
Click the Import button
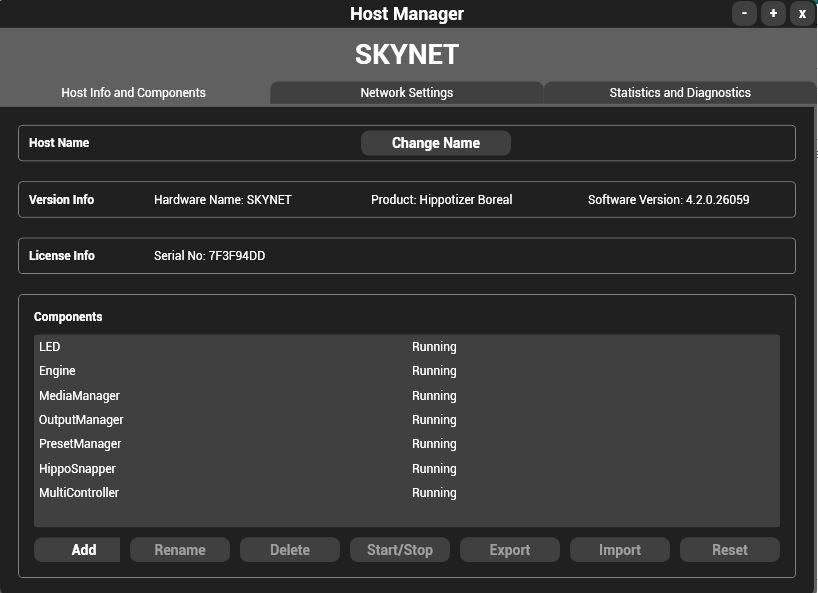point(619,549)
